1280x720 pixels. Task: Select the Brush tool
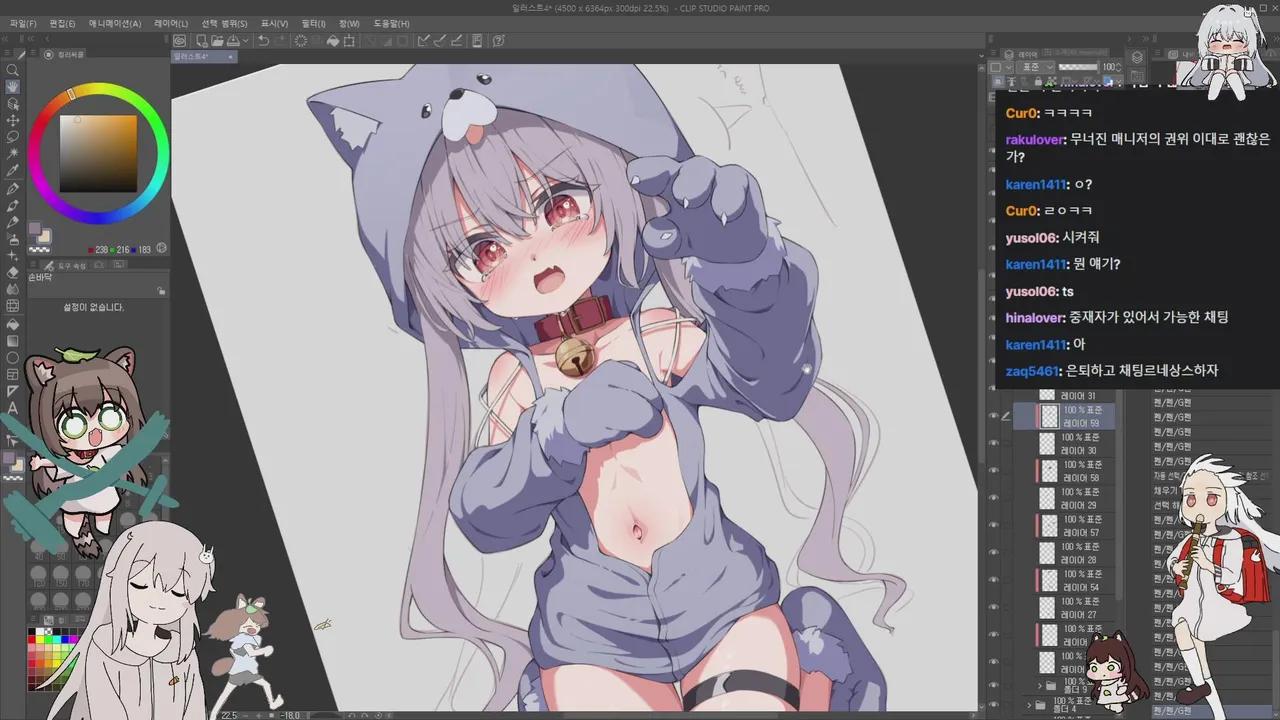(13, 221)
